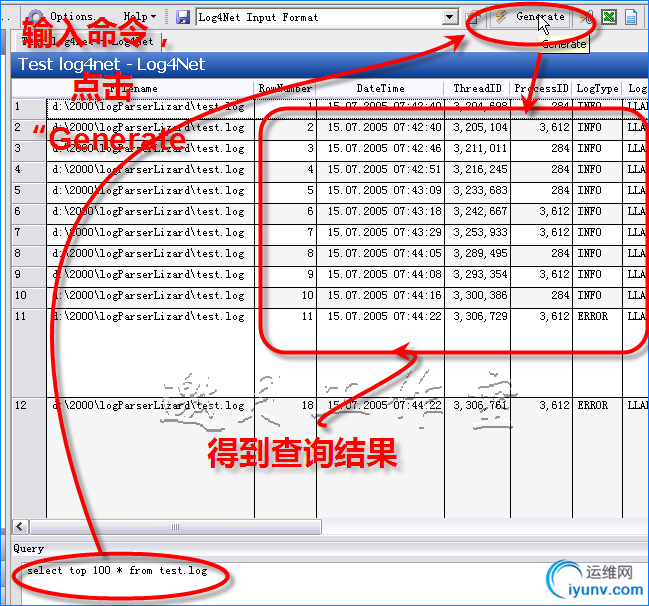Click the DateTime column header
649x606 pixels.
[x=380, y=88]
